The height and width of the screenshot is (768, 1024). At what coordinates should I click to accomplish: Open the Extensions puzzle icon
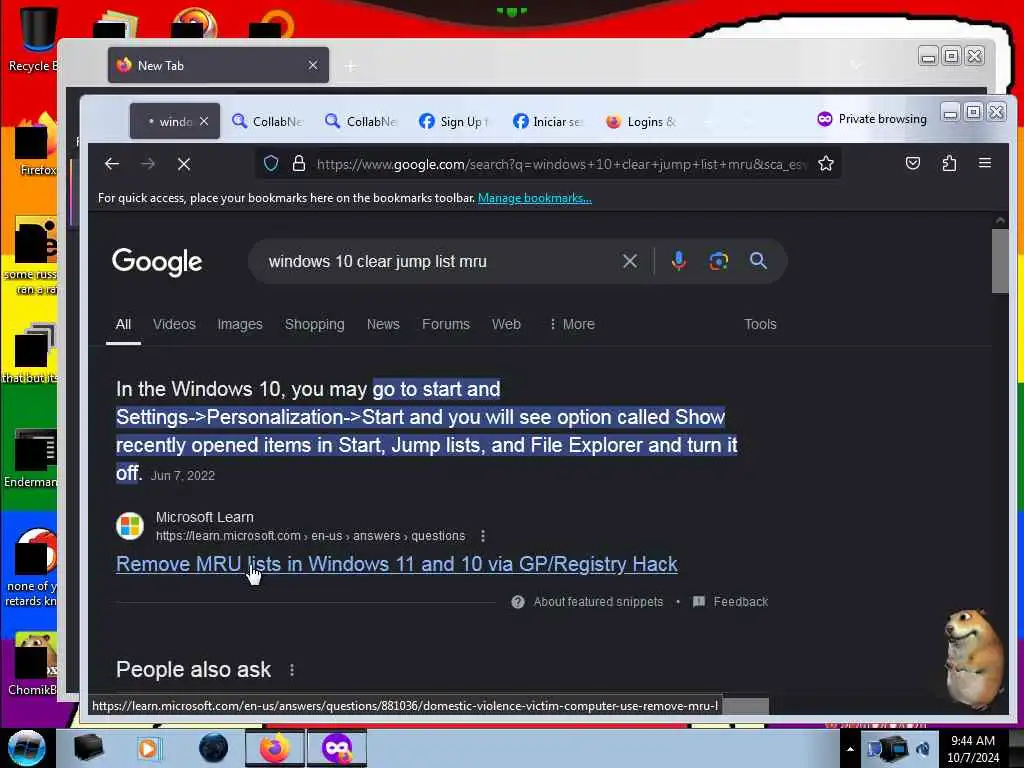(949, 163)
